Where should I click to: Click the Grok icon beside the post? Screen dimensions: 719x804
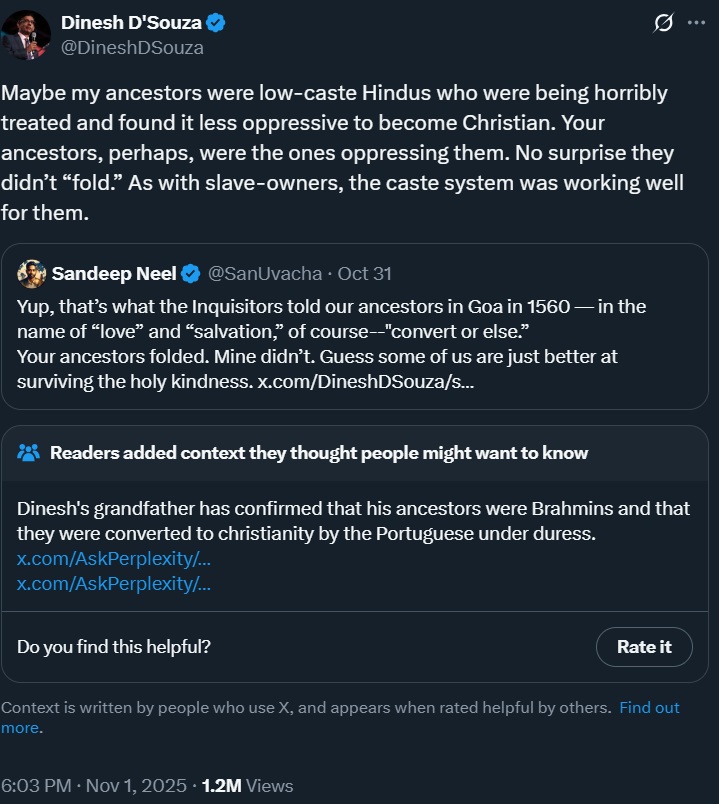(661, 23)
